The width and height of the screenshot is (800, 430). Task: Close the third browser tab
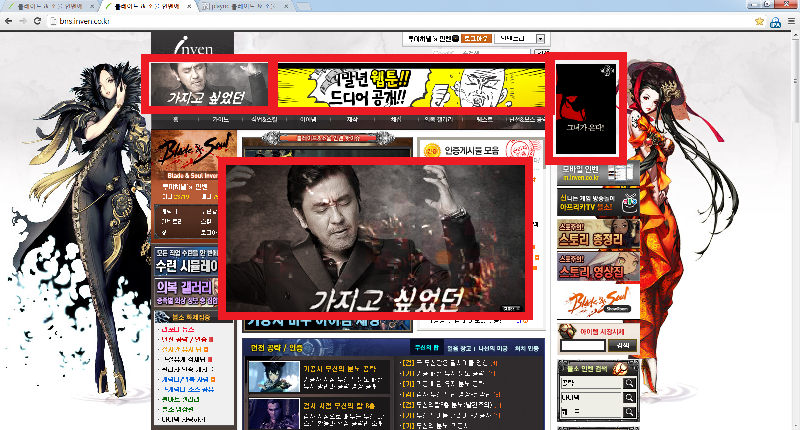click(x=286, y=7)
